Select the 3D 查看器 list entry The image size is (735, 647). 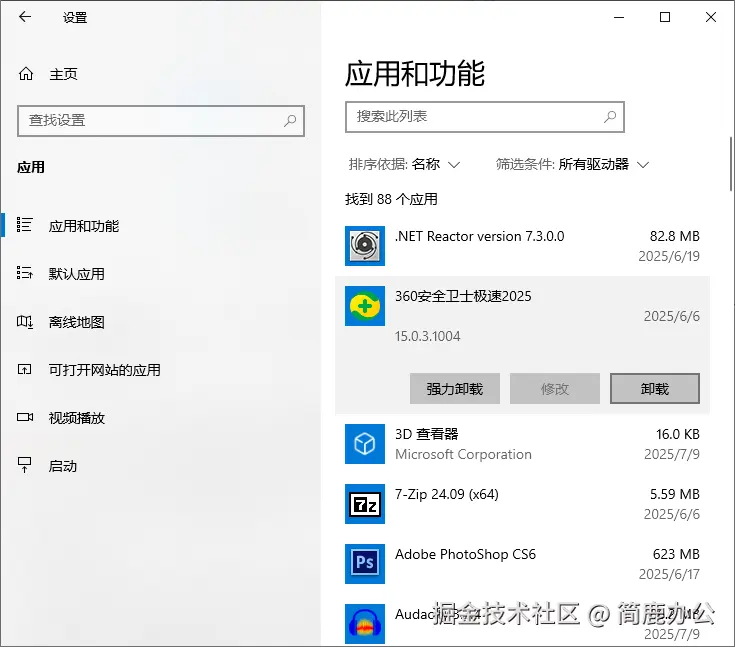click(x=522, y=444)
